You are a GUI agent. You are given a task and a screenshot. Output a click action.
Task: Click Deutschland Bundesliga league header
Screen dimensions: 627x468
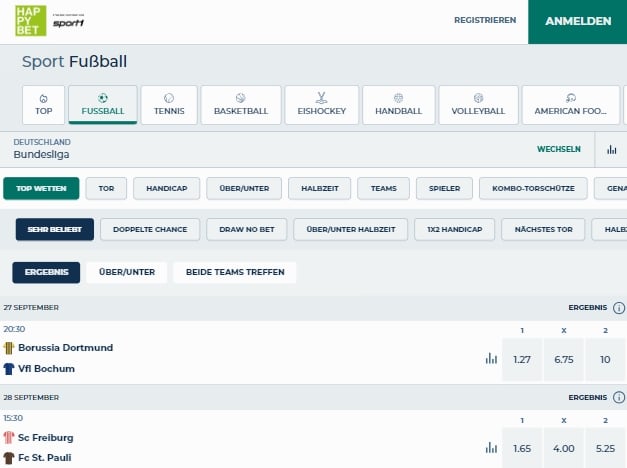pos(42,149)
